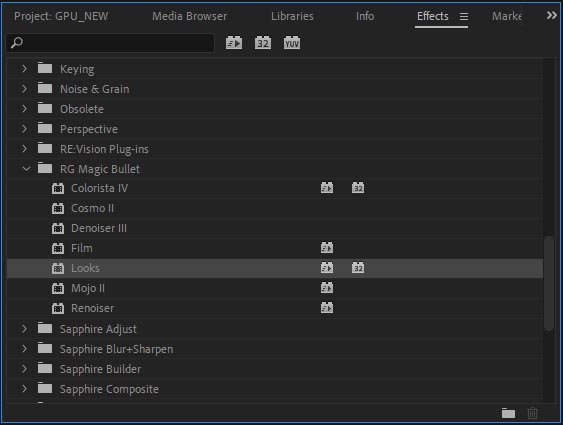Click the Film effect icon
The image size is (563, 425).
(x=58, y=248)
